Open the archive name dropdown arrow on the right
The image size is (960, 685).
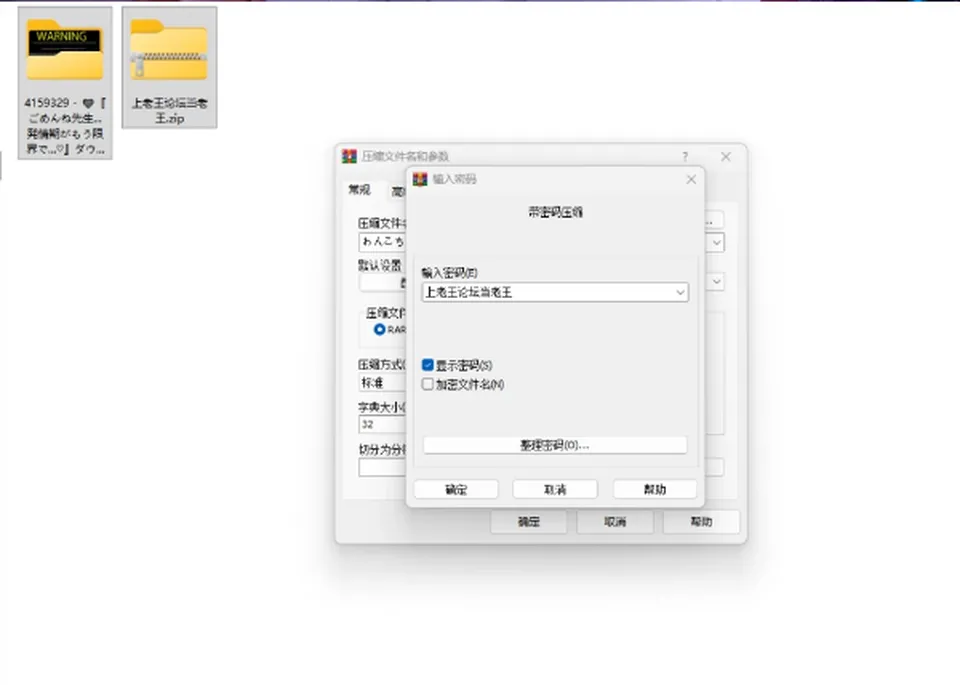(x=716, y=242)
